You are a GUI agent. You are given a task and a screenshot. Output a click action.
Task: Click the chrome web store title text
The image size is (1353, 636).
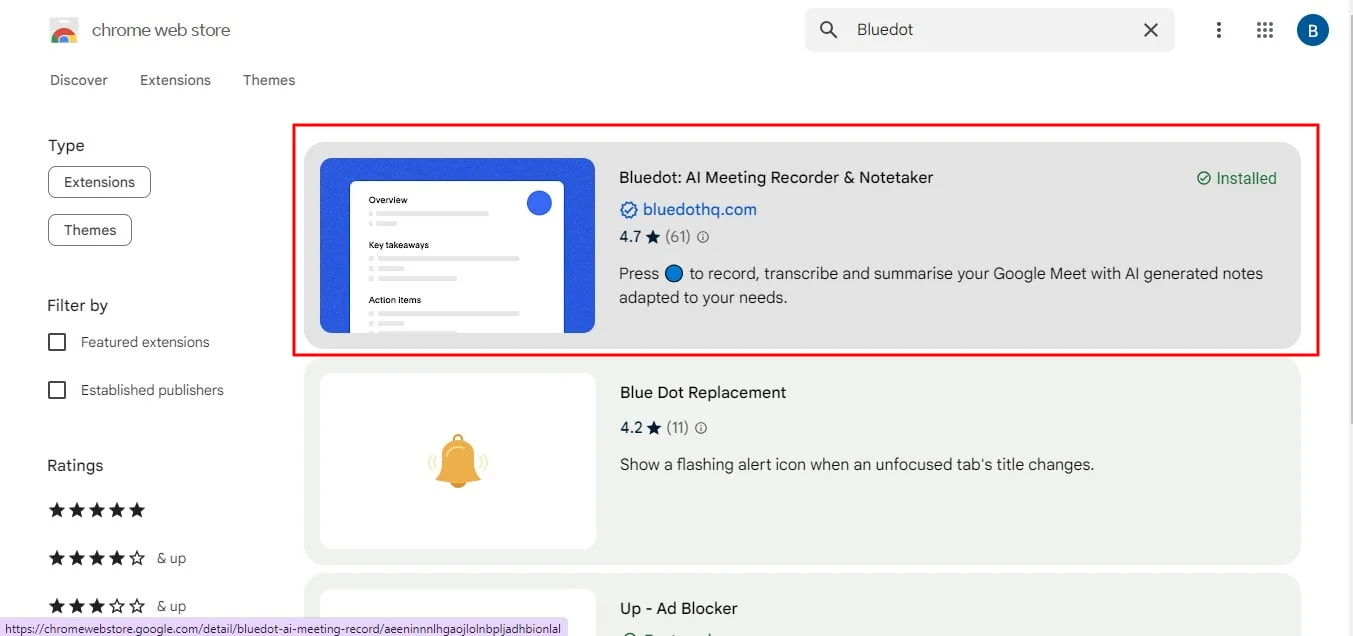pyautogui.click(x=161, y=30)
